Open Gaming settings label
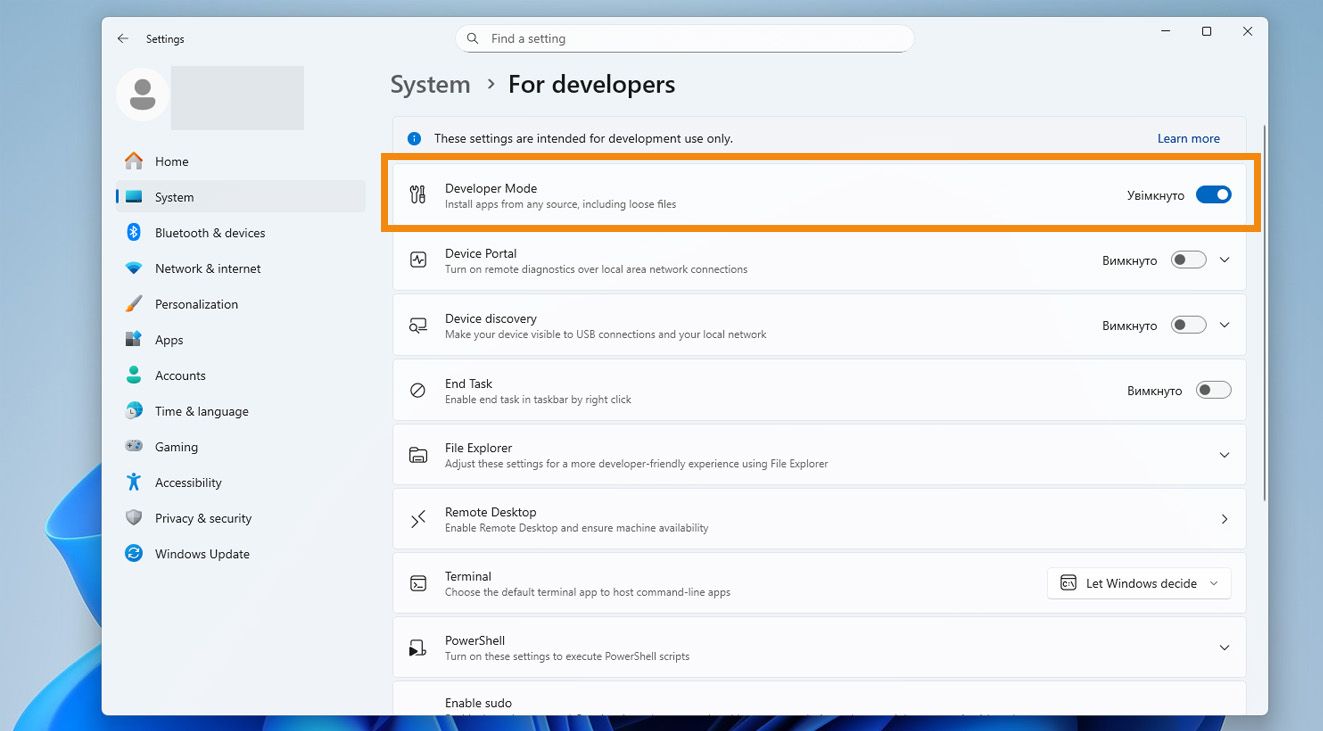The width and height of the screenshot is (1323, 731). (176, 447)
